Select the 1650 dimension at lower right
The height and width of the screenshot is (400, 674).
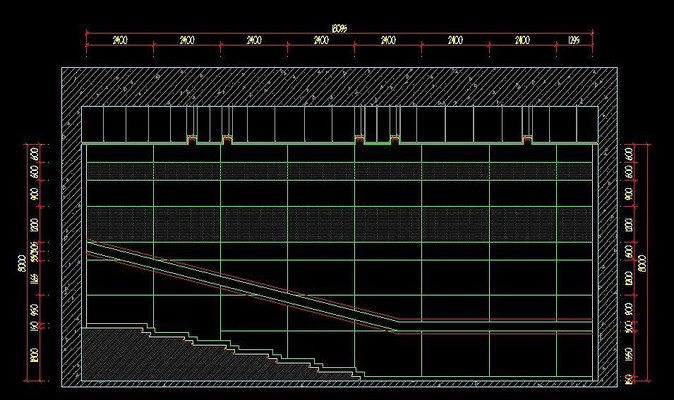click(x=628, y=354)
